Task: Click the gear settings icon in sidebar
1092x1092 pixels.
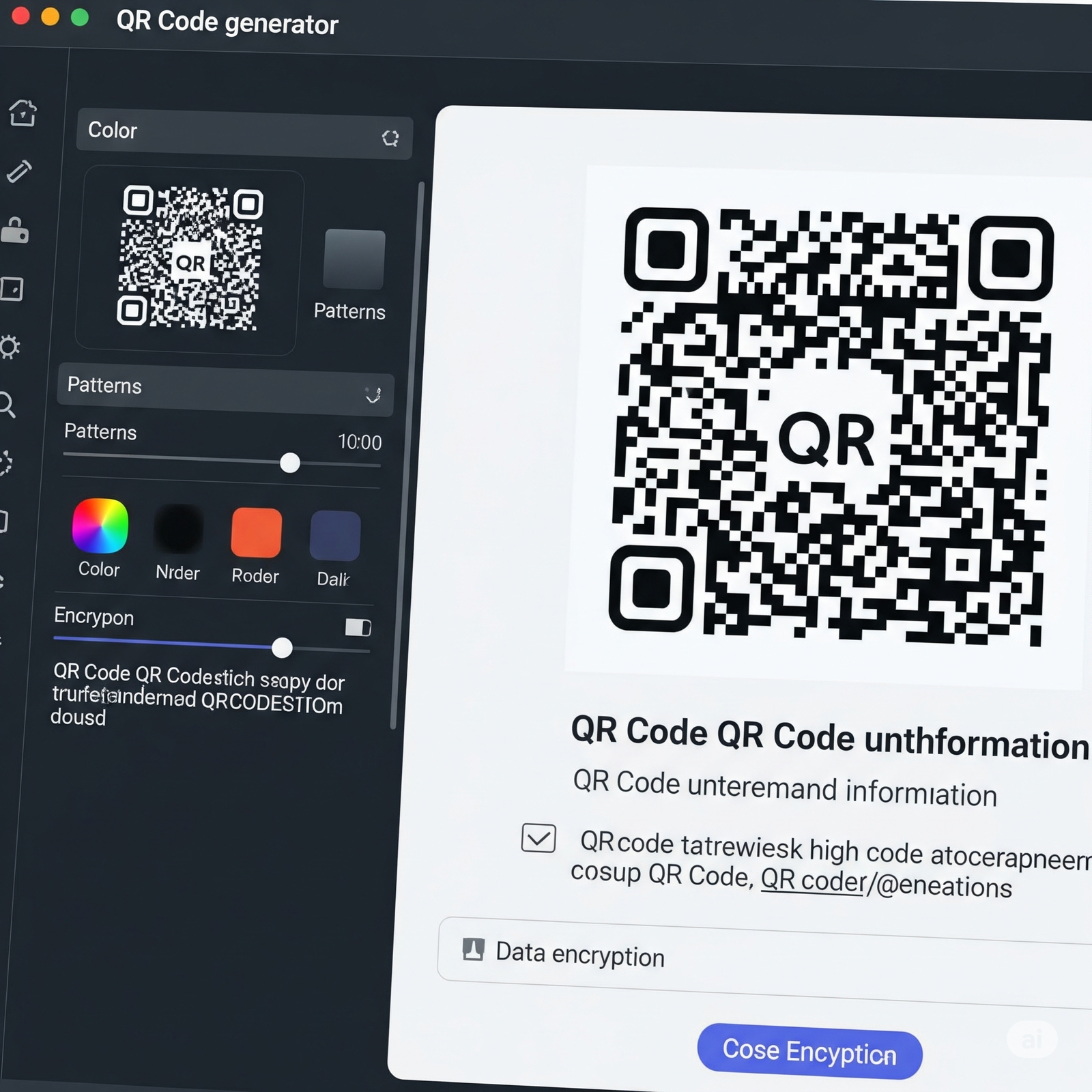Action: pos(10,347)
